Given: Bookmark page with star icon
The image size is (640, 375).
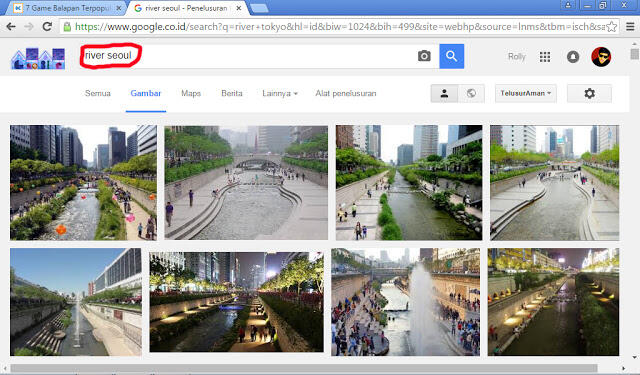Looking at the screenshot, I should pyautogui.click(x=611, y=27).
